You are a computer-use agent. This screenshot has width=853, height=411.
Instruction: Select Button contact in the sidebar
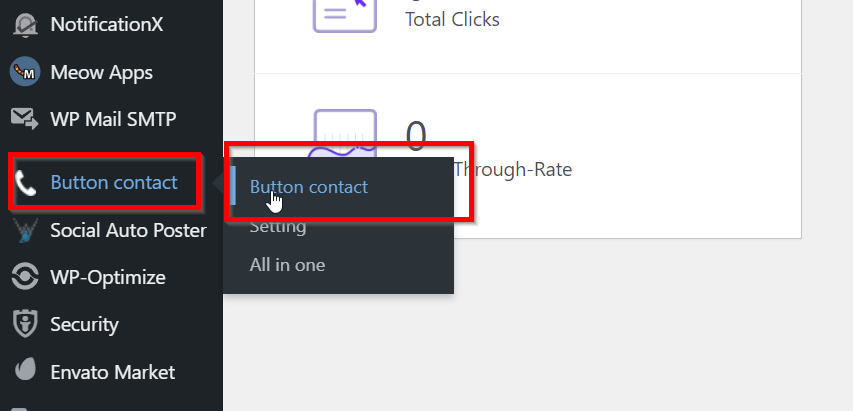point(112,182)
